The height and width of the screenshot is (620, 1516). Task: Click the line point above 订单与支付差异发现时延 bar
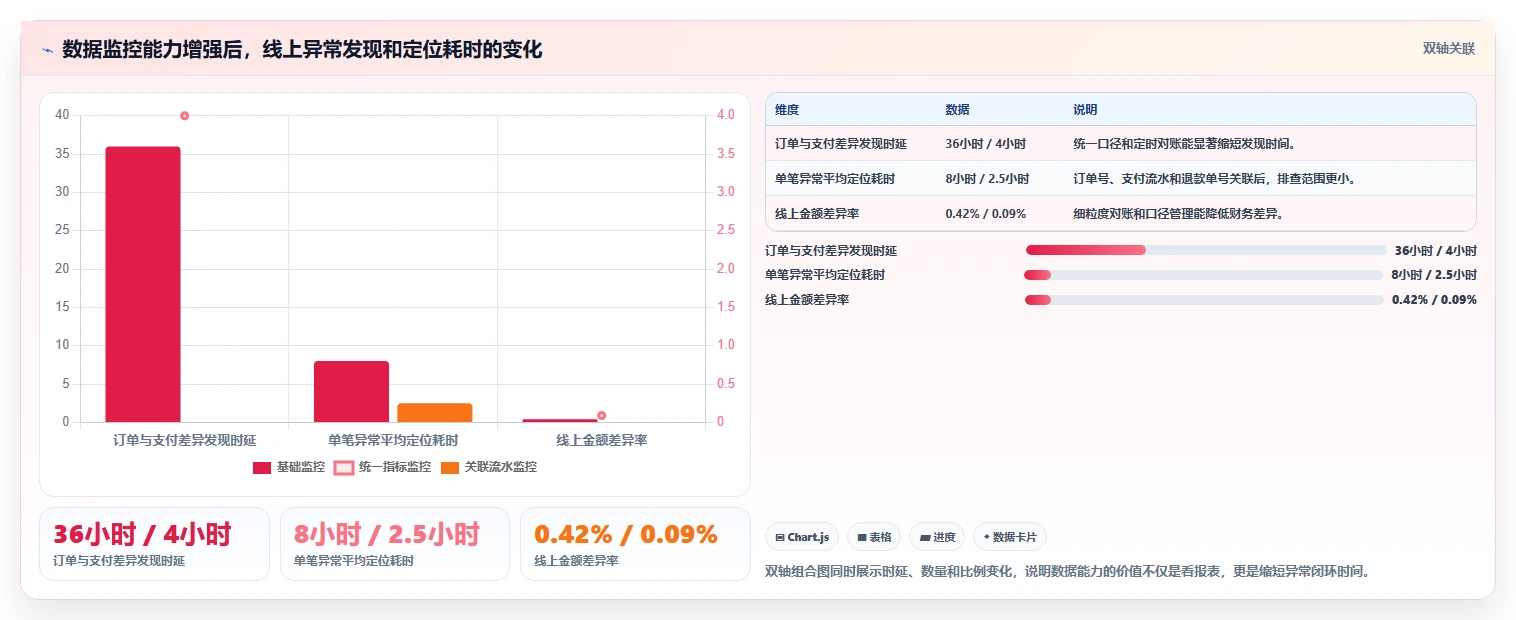(x=185, y=116)
